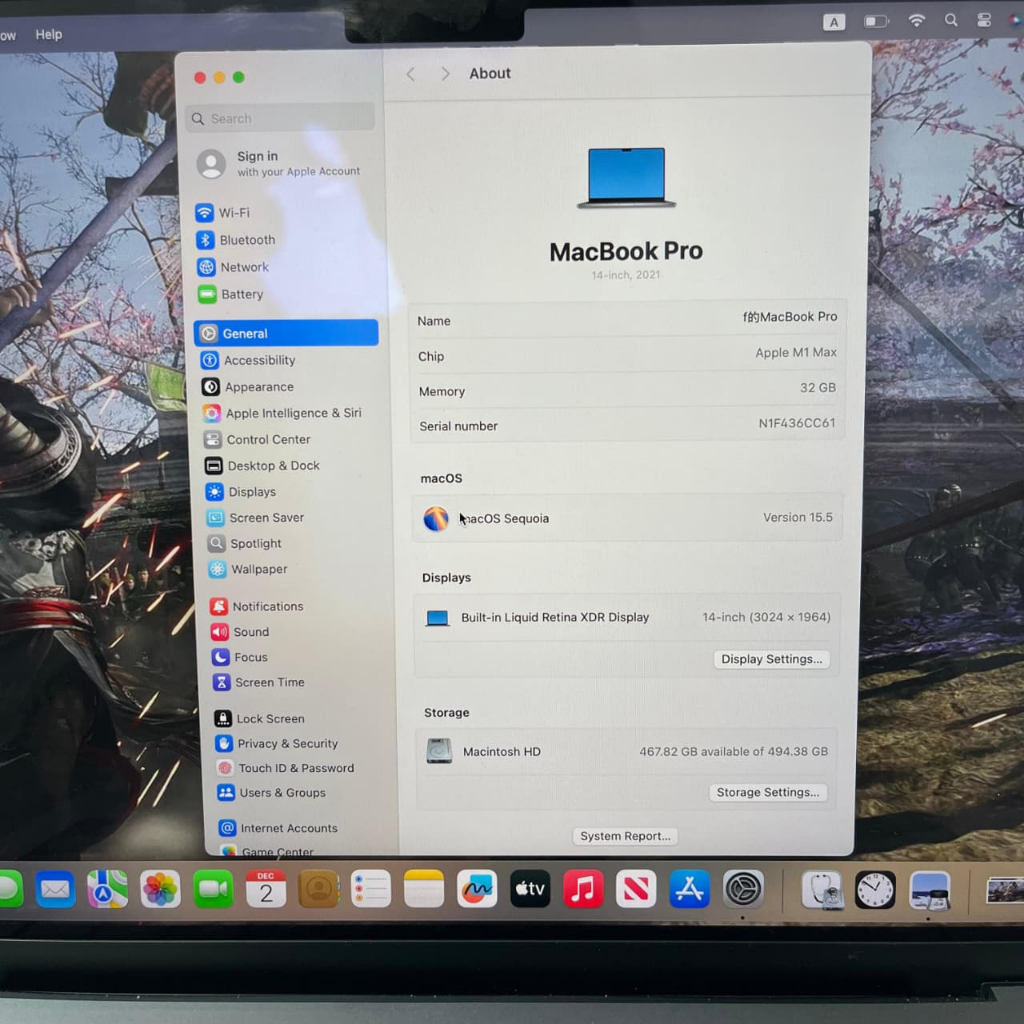Open the Music app in Dock
1024x1024 pixels.
(583, 888)
